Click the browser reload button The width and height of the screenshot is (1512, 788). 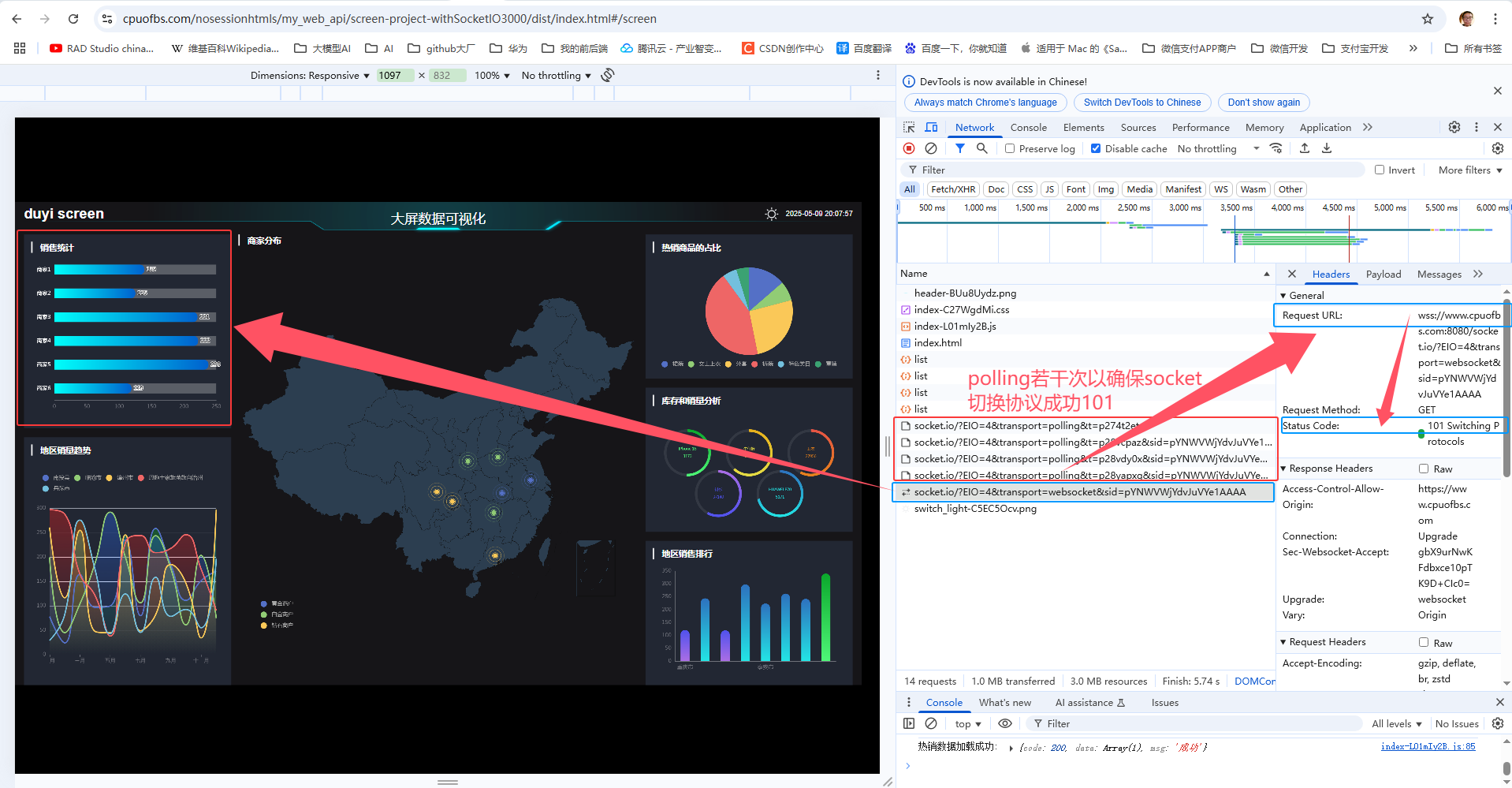coord(73,19)
